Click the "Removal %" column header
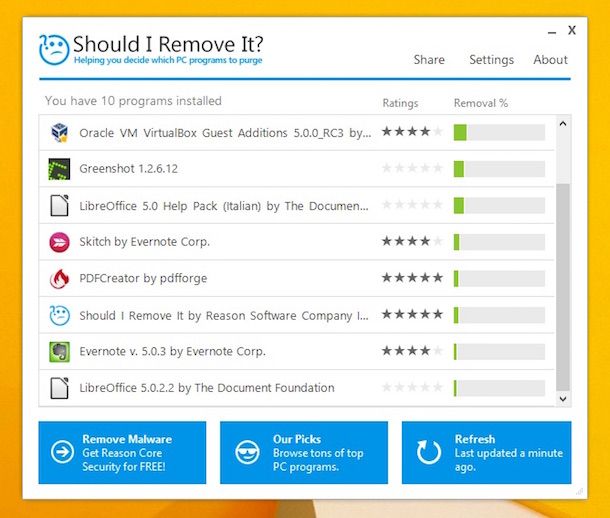 coord(480,103)
